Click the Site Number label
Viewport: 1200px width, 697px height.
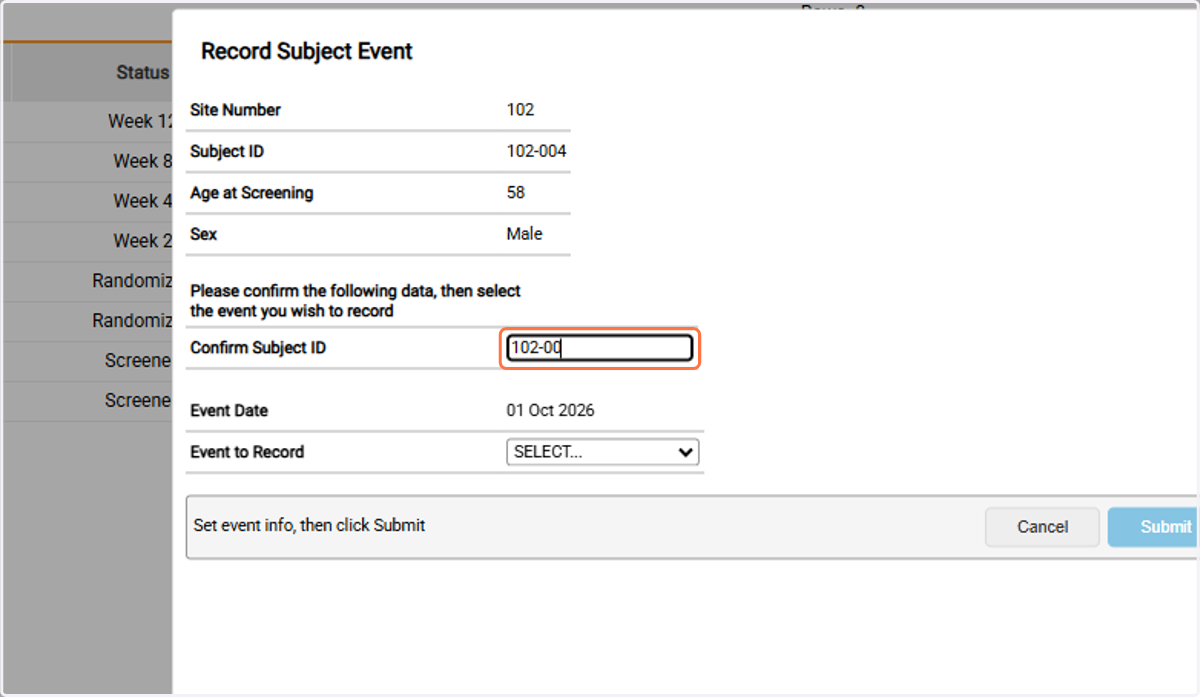236,110
